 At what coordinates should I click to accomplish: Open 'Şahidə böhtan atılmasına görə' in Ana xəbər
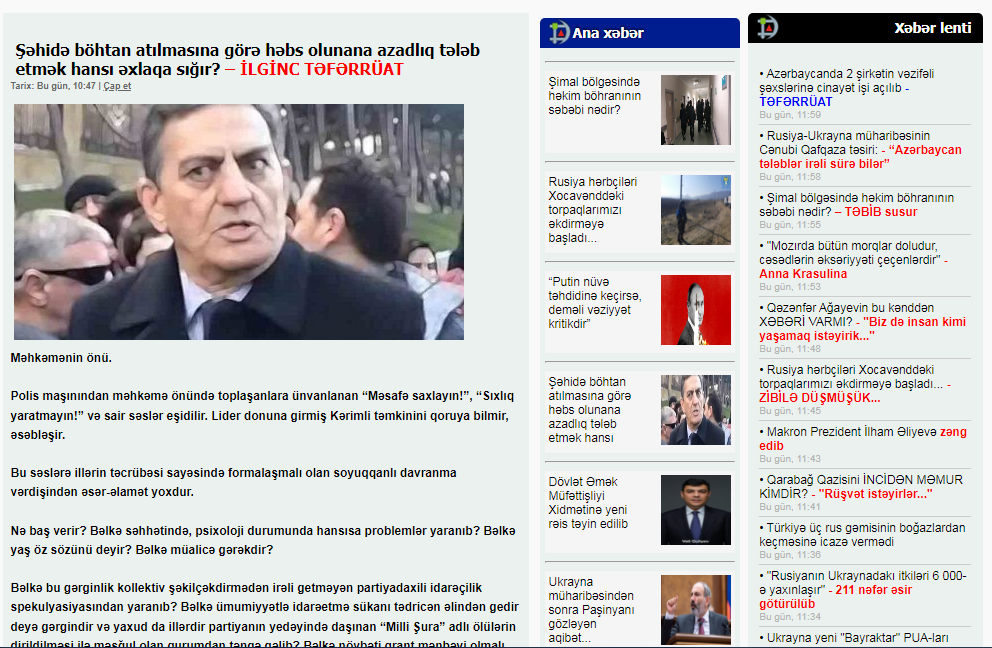(x=590, y=409)
